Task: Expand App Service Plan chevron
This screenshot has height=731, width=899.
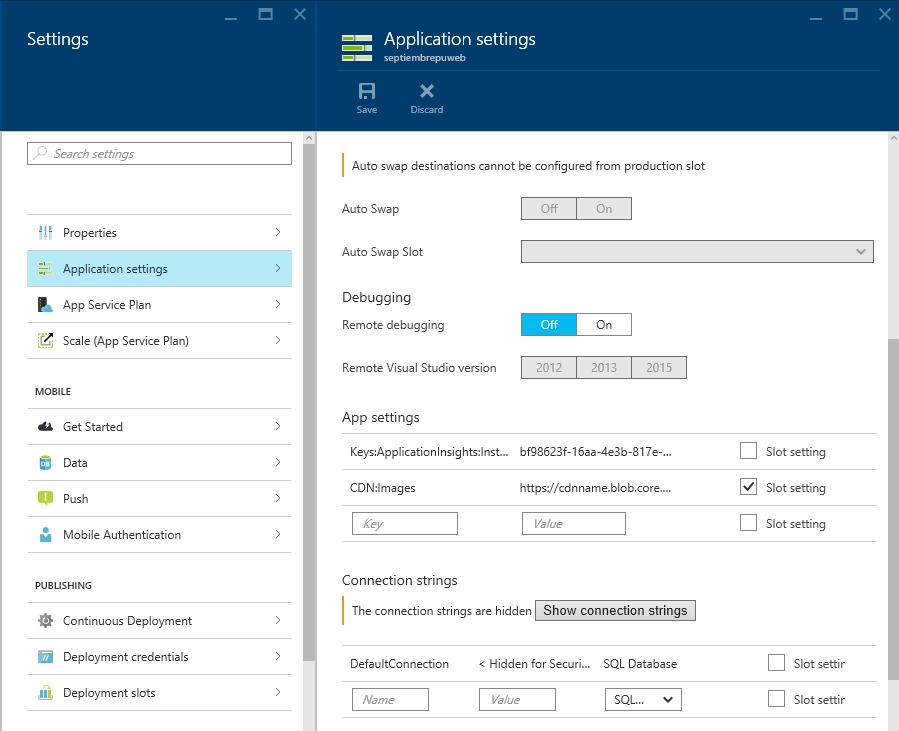Action: click(278, 304)
